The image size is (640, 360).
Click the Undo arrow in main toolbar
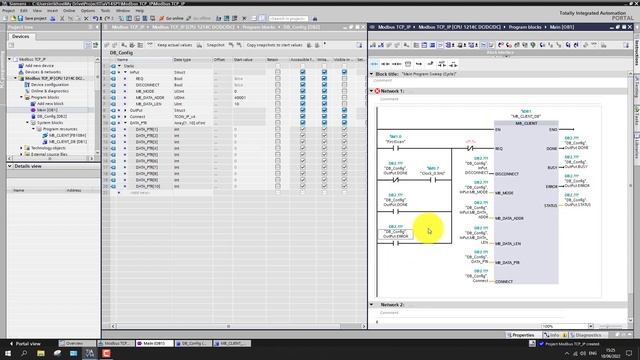[x=95, y=18]
